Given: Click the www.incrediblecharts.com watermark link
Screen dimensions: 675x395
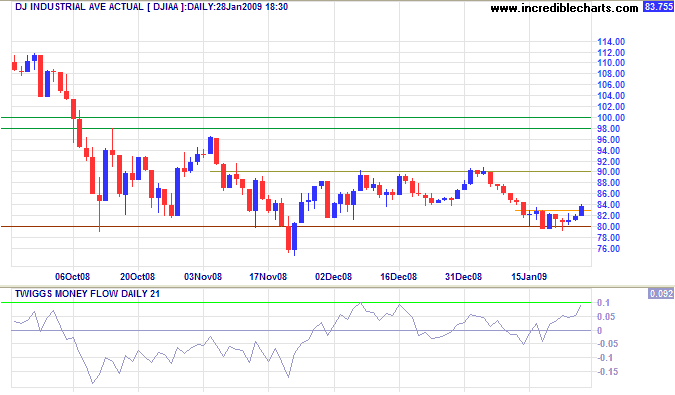Looking at the screenshot, I should click(x=564, y=8).
